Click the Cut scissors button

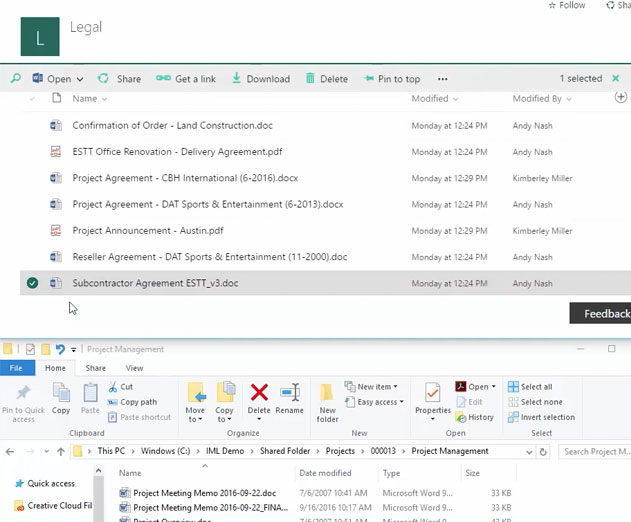tap(121, 387)
